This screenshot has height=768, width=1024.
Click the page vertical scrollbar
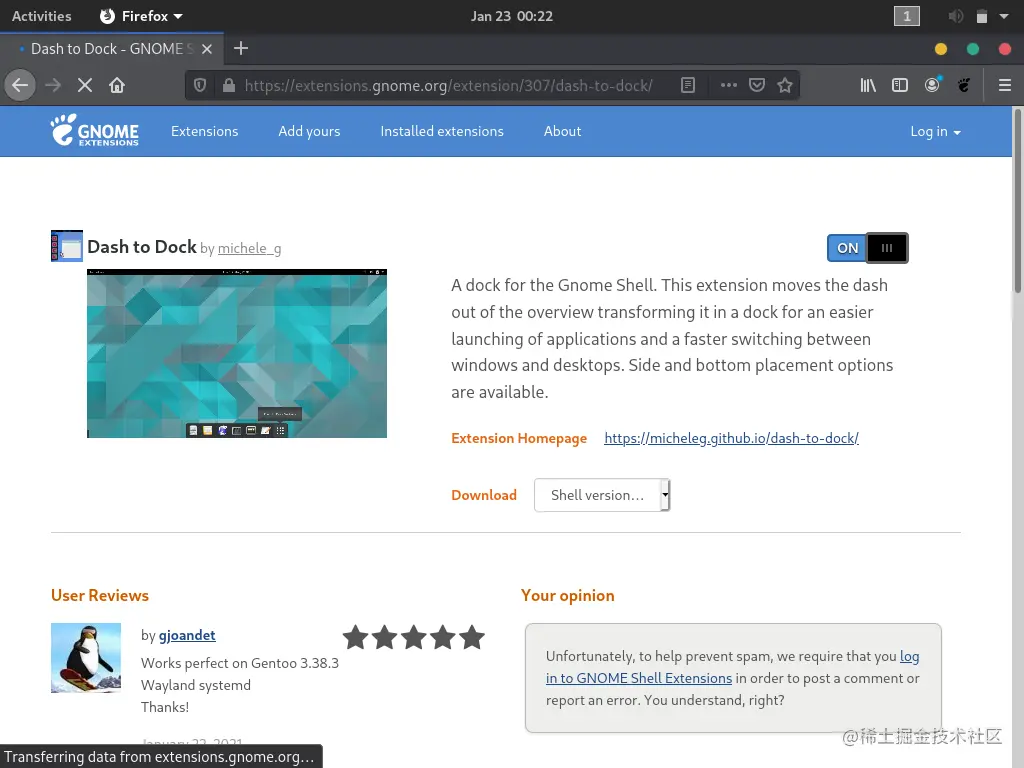(x=1017, y=202)
